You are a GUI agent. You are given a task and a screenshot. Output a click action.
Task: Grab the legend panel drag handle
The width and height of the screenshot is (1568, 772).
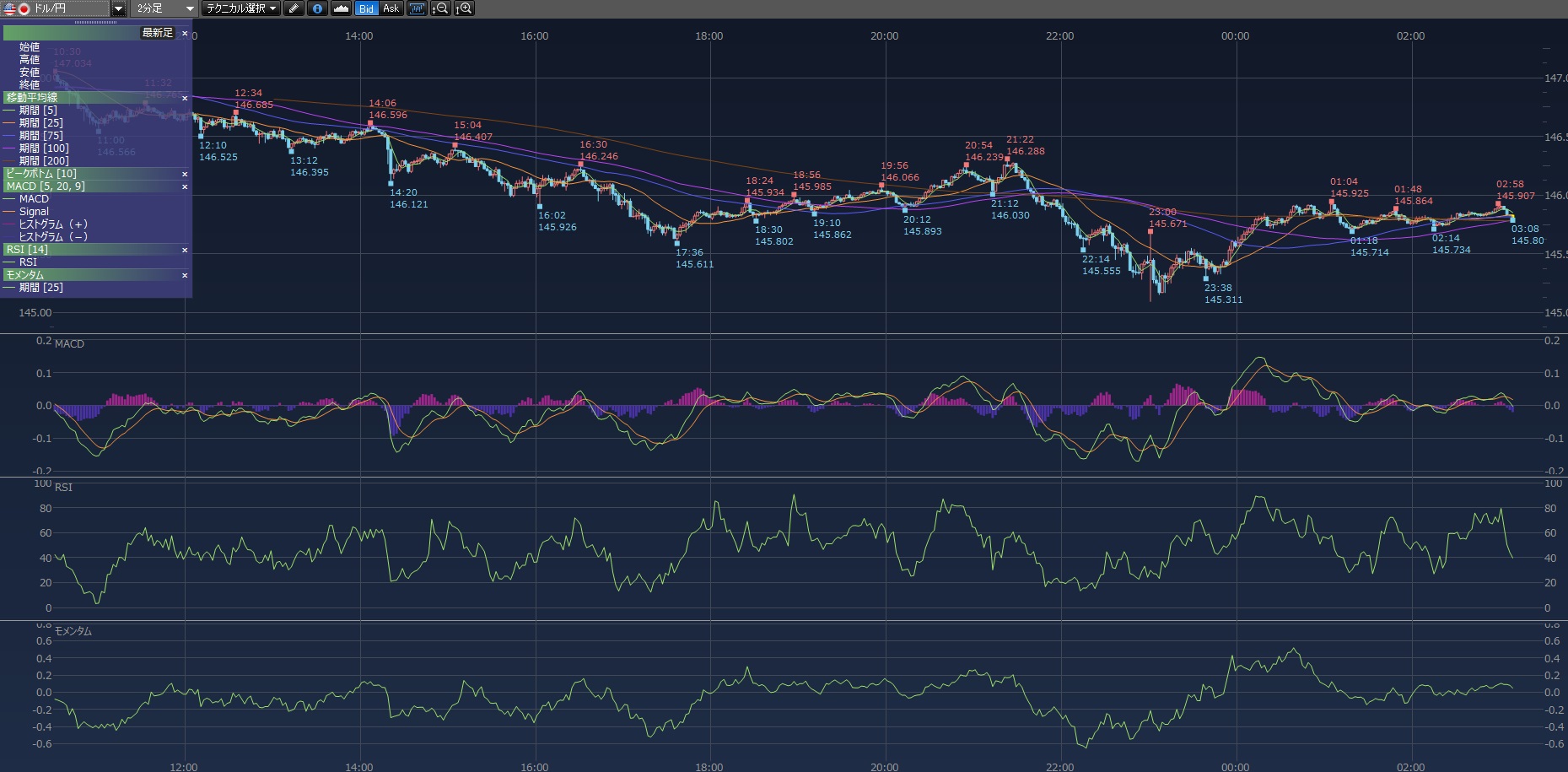point(96,22)
